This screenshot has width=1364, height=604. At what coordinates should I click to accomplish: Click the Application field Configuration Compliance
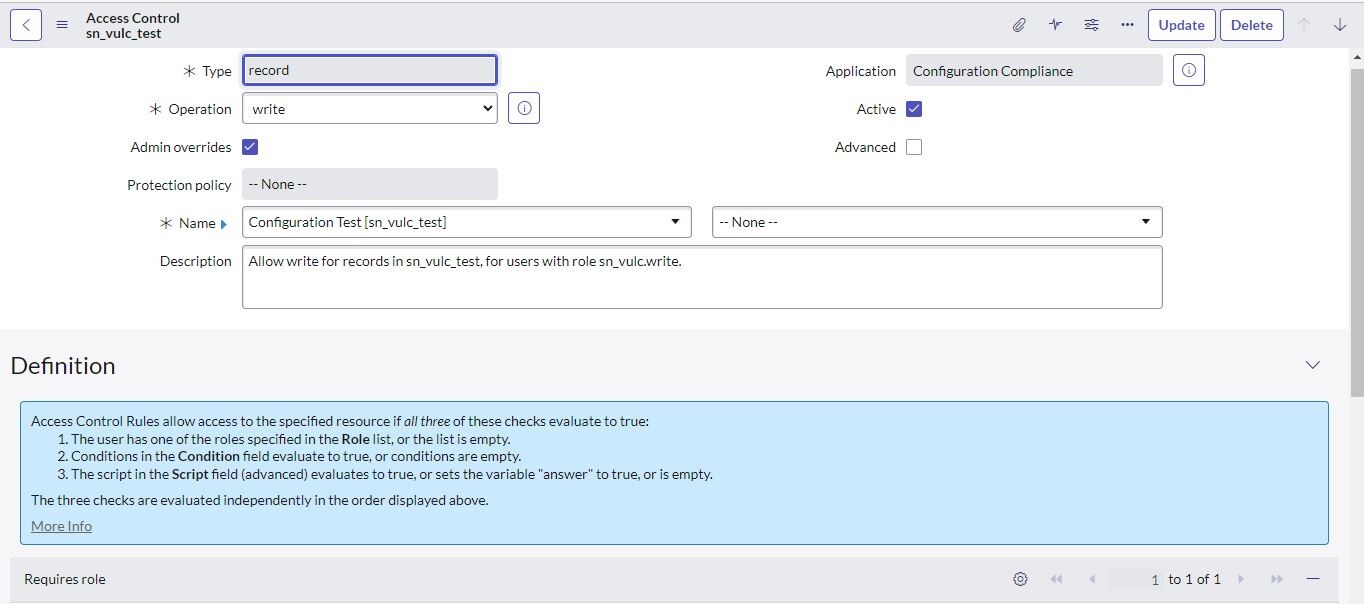[1034, 70]
